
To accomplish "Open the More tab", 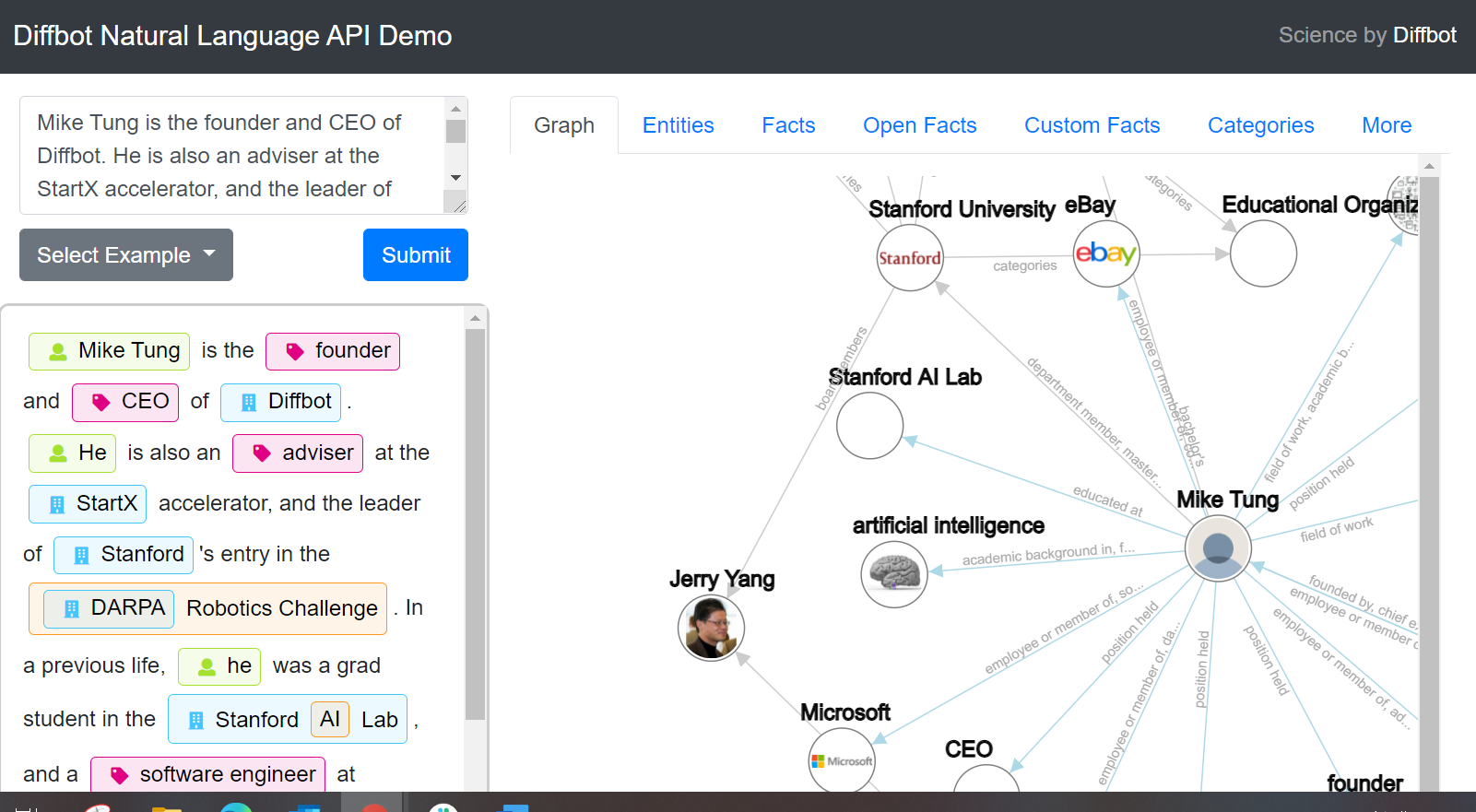I will (x=1387, y=125).
